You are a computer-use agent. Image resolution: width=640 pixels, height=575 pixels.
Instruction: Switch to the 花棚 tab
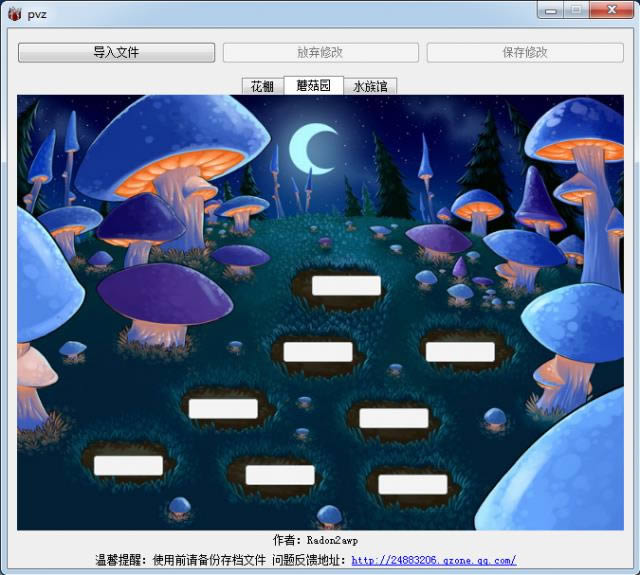[x=262, y=87]
